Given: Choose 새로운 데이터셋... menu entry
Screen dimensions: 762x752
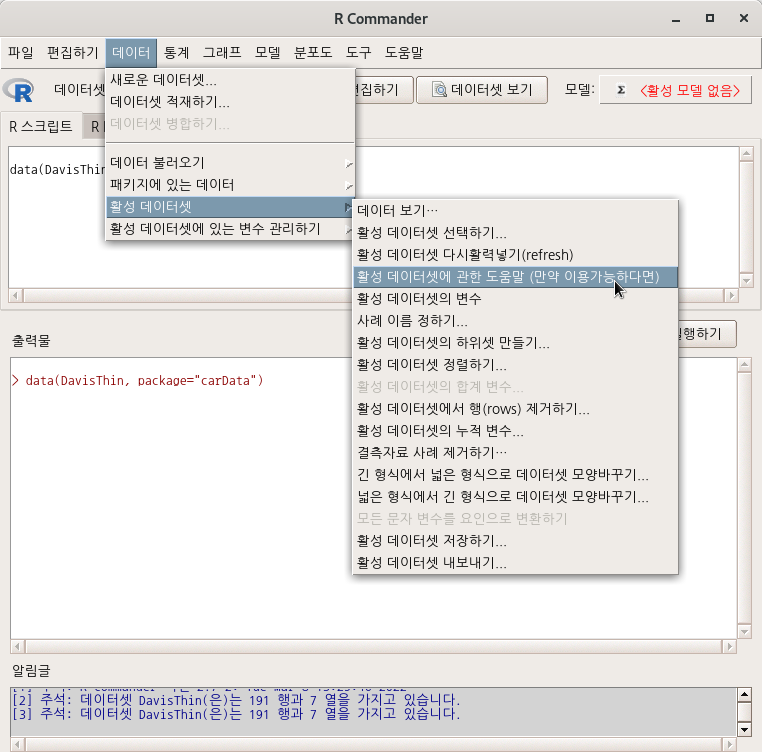Looking at the screenshot, I should pyautogui.click(x=230, y=79).
